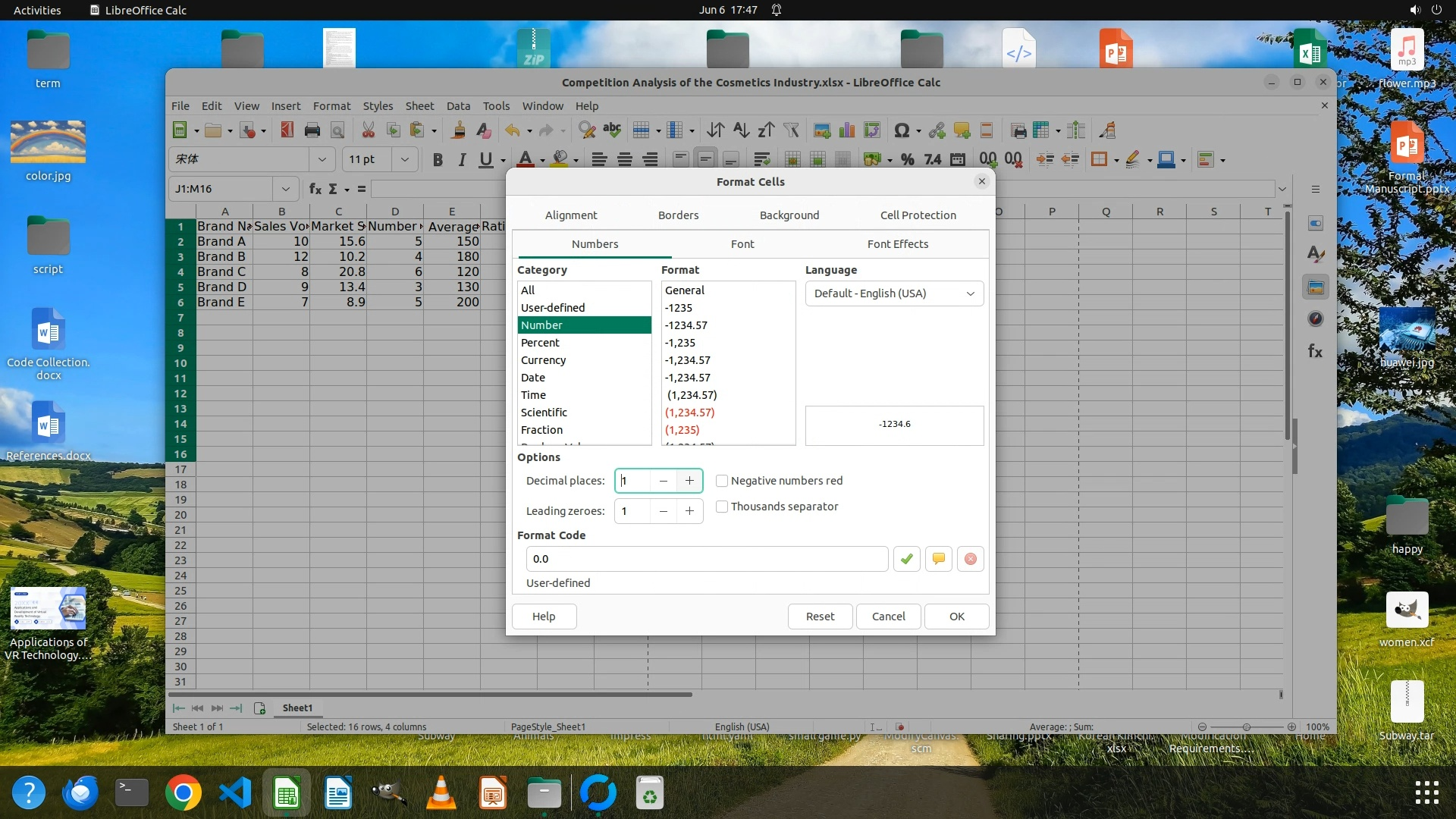Image resolution: width=1456 pixels, height=819 pixels.
Task: Click the status bar zoom slider
Action: tap(1246, 726)
